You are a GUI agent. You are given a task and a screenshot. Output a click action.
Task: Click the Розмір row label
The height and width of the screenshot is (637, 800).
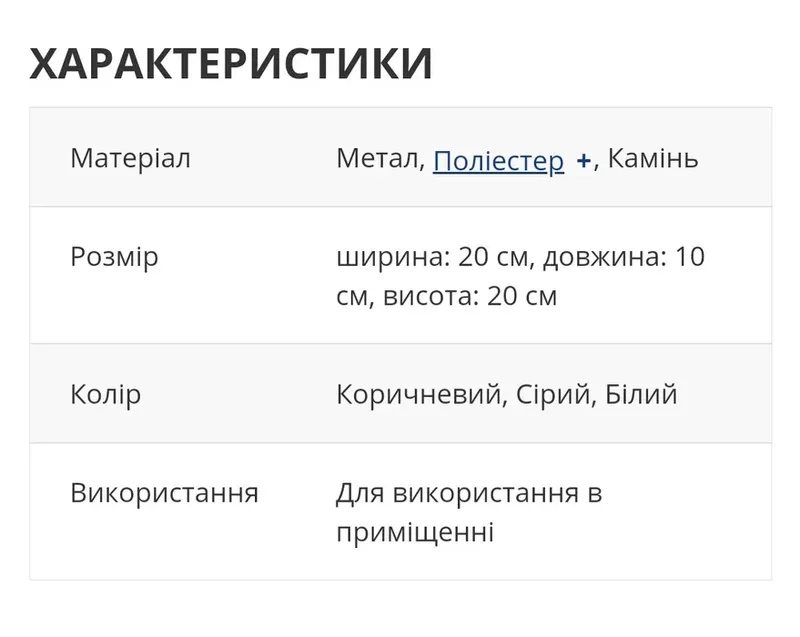[x=114, y=257]
